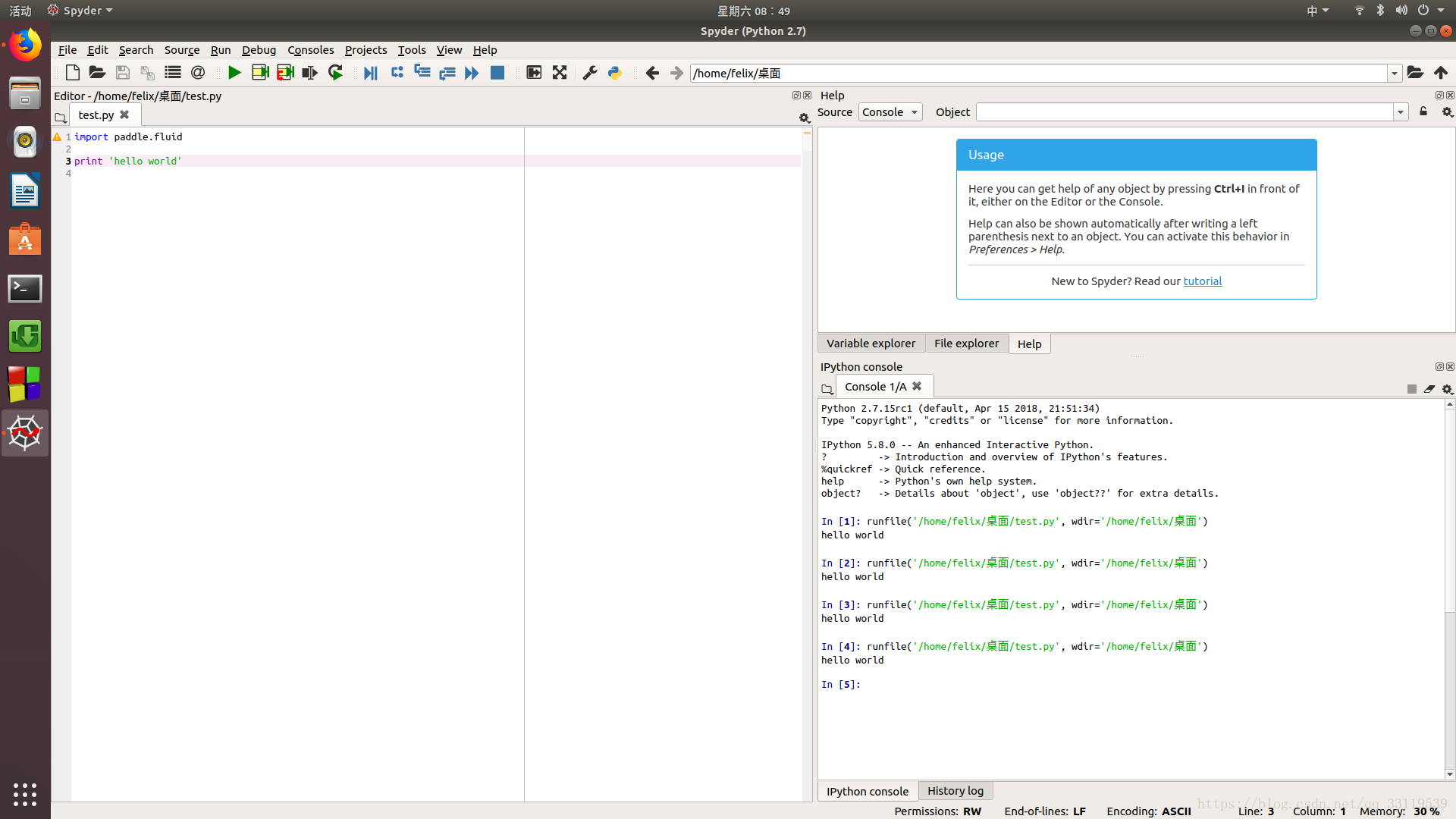Open the input method indicator menu
Viewport: 1456px width, 819px height.
[1317, 11]
